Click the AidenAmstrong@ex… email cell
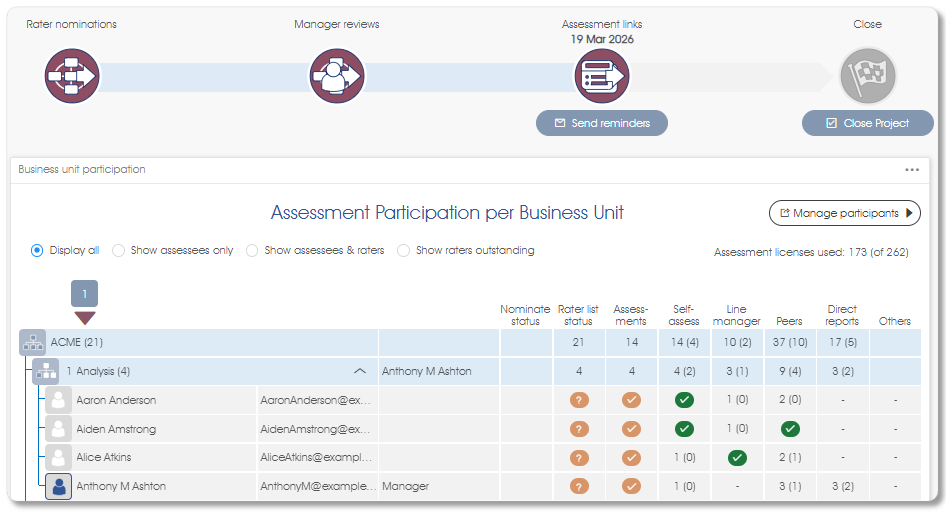 point(317,429)
